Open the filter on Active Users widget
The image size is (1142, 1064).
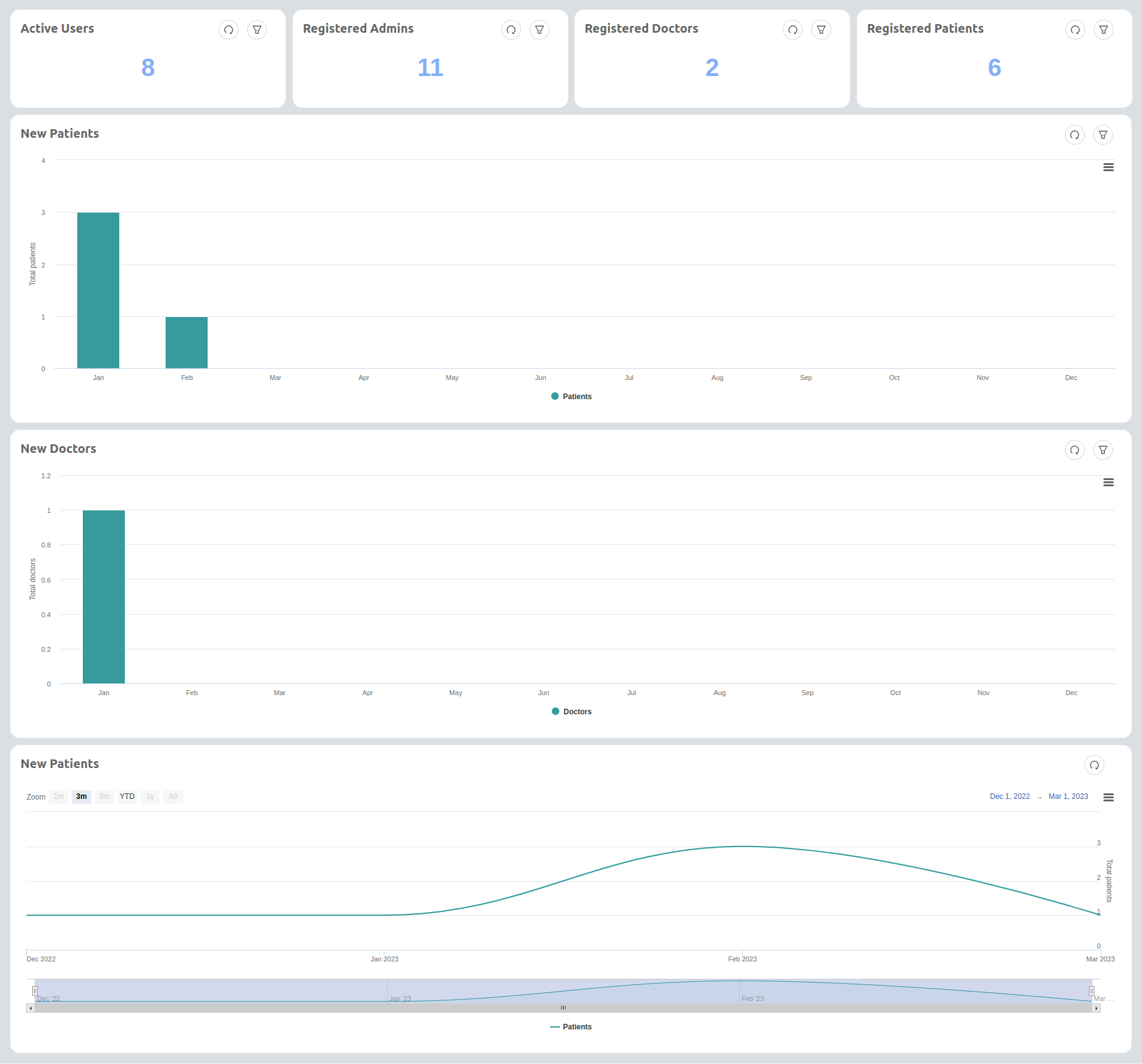tap(256, 30)
